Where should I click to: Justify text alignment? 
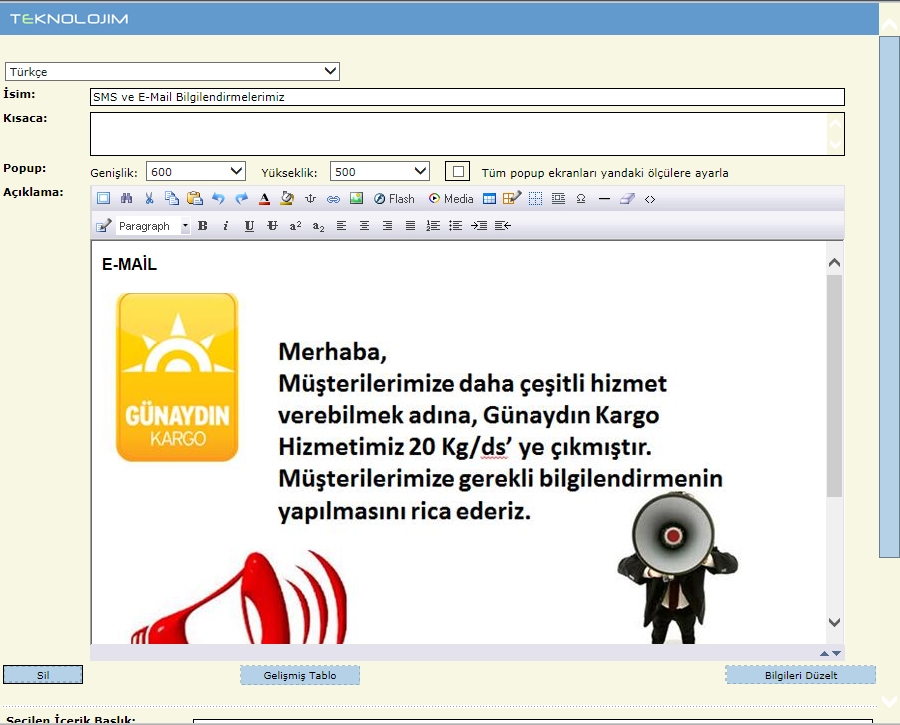[x=410, y=226]
